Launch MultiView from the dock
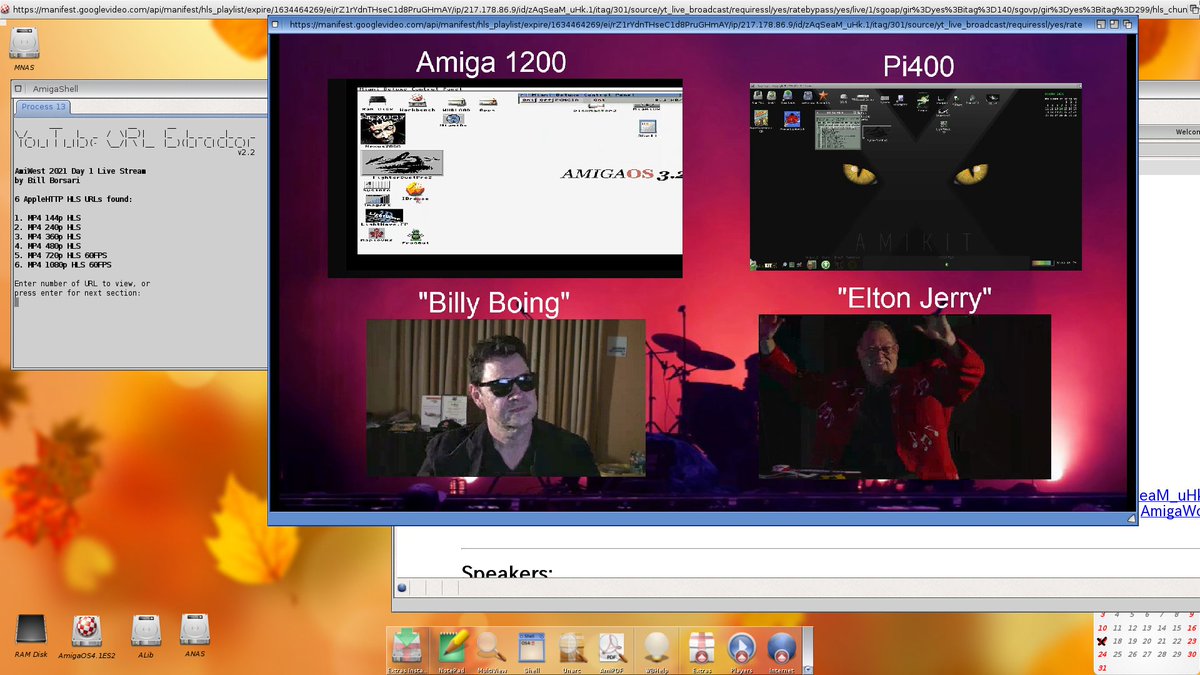1200x675 pixels. point(491,651)
